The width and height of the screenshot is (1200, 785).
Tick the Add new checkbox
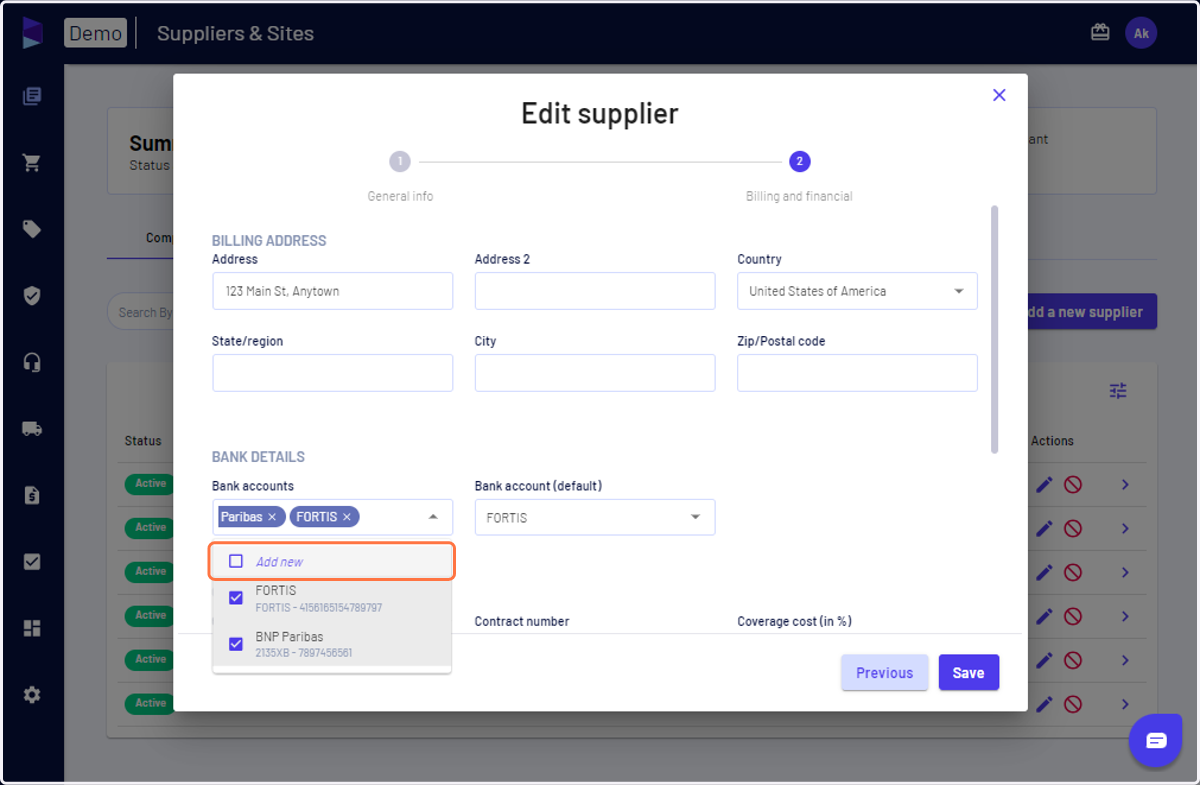[x=236, y=561]
